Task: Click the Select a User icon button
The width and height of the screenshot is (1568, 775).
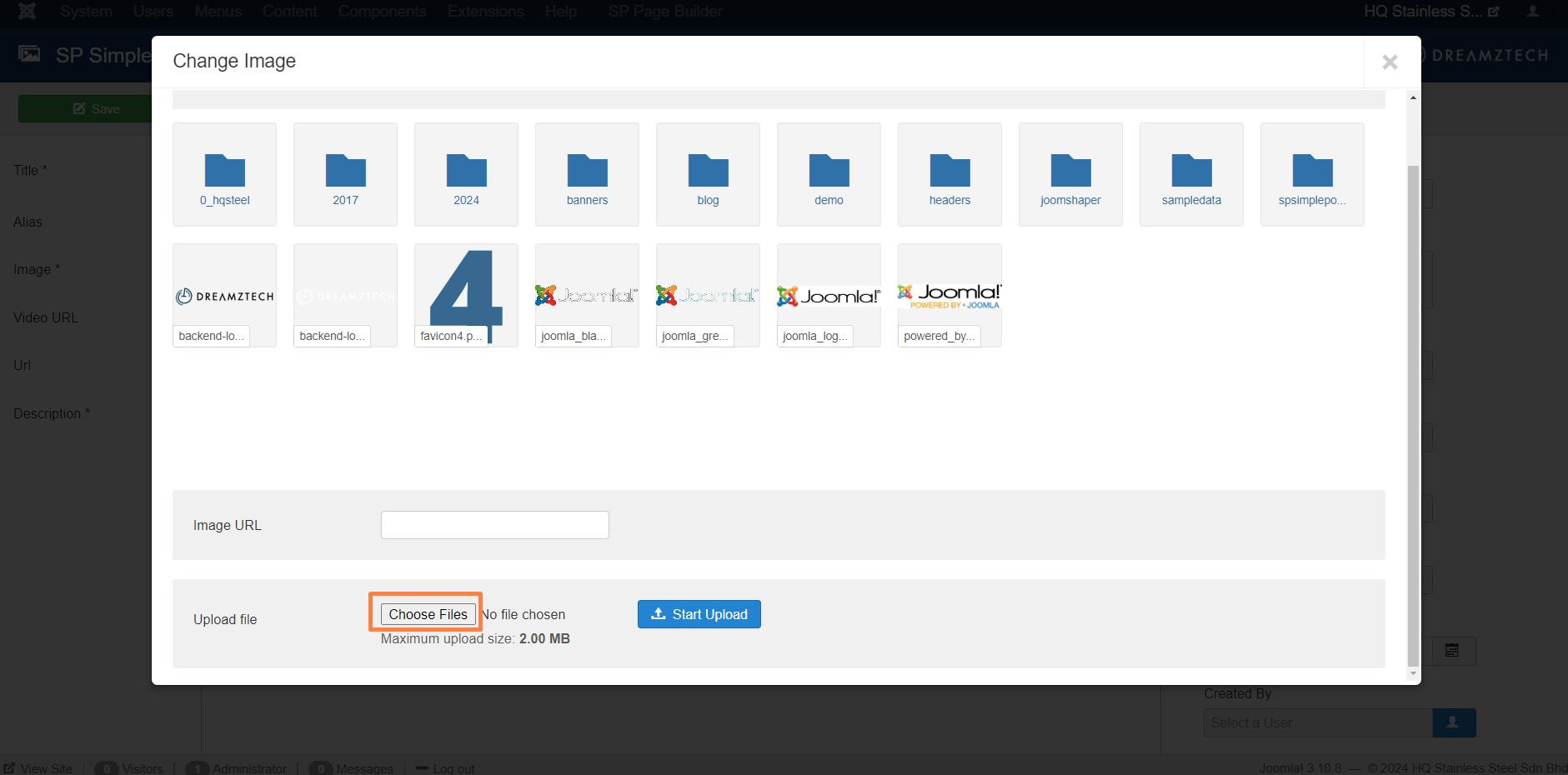Action: tap(1454, 722)
